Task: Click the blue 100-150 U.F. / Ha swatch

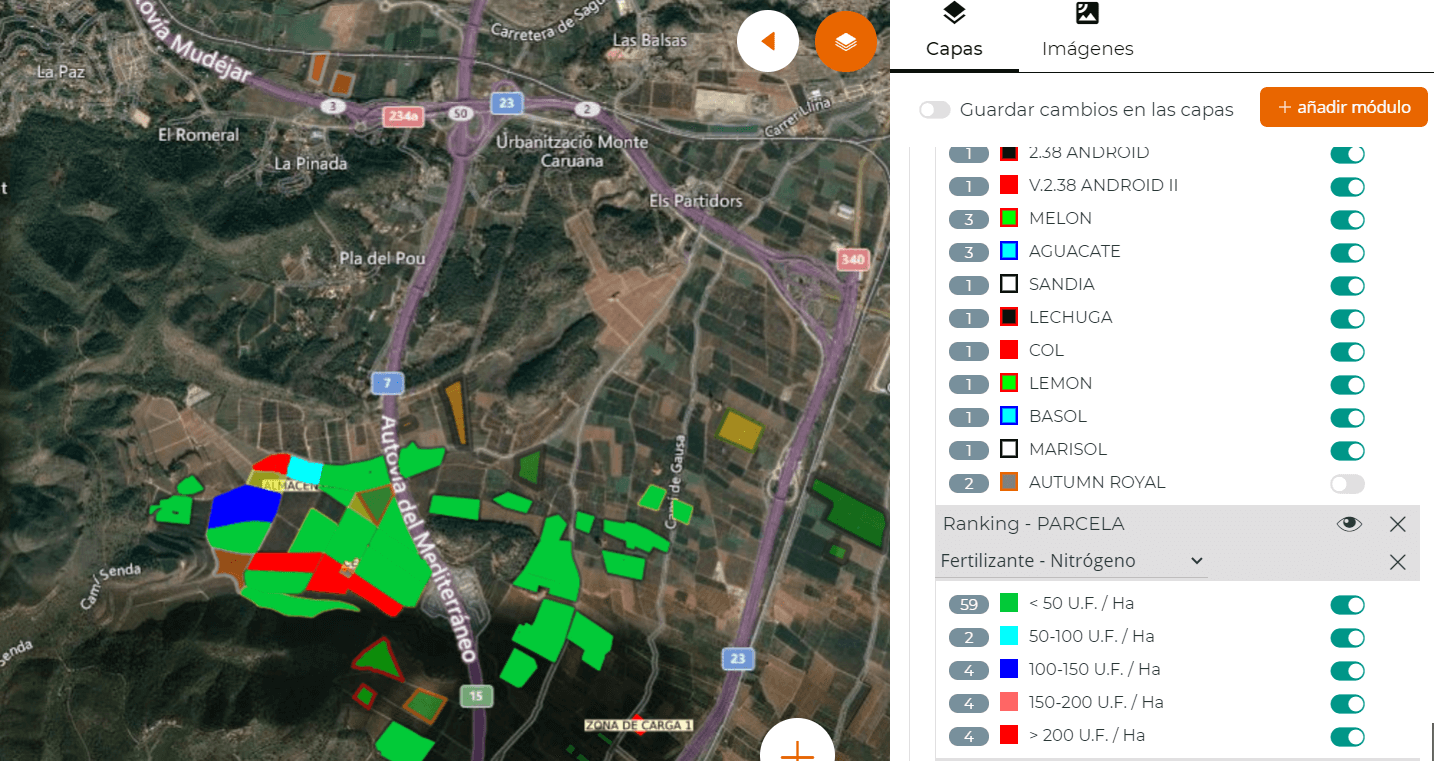Action: (x=1009, y=669)
